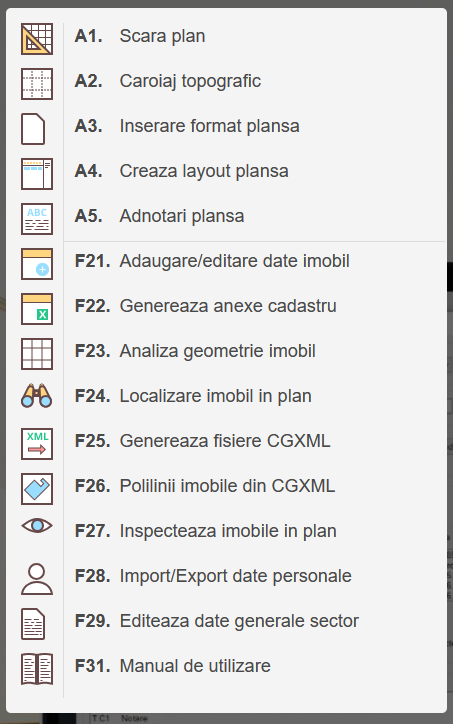This screenshot has height=724, width=453.
Task: Click the blank page Inserare format icon
Action: coord(33,129)
